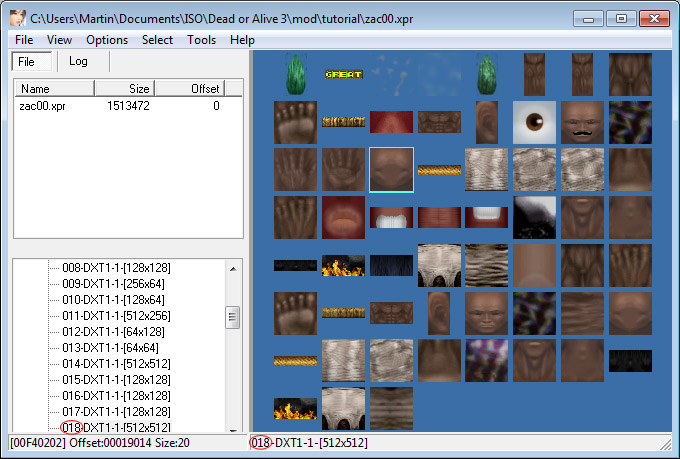Select tree item 009-DXT1-1-[256x64]
This screenshot has width=680, height=459.
[113, 284]
